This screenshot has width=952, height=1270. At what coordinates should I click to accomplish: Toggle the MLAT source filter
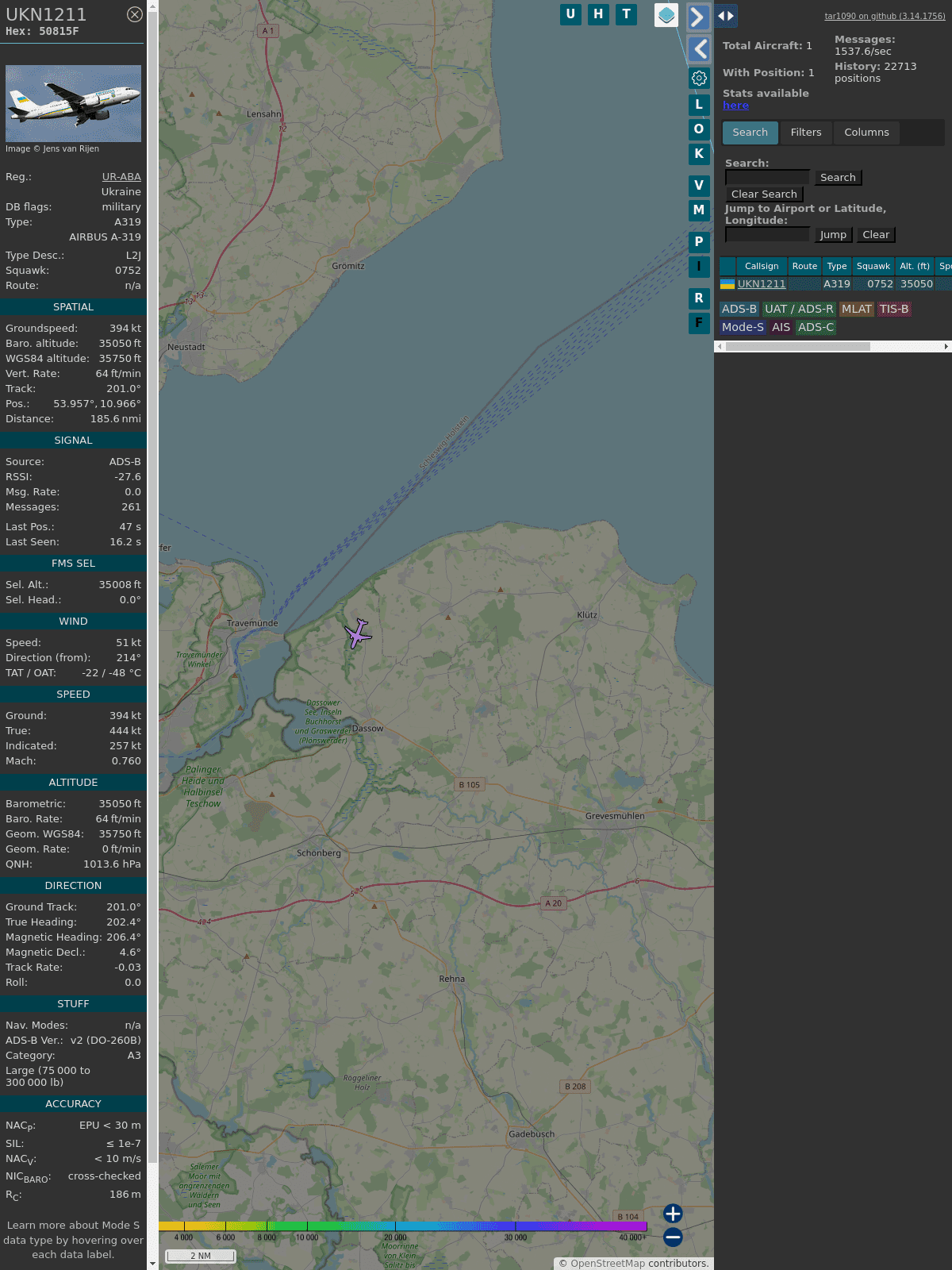(857, 310)
